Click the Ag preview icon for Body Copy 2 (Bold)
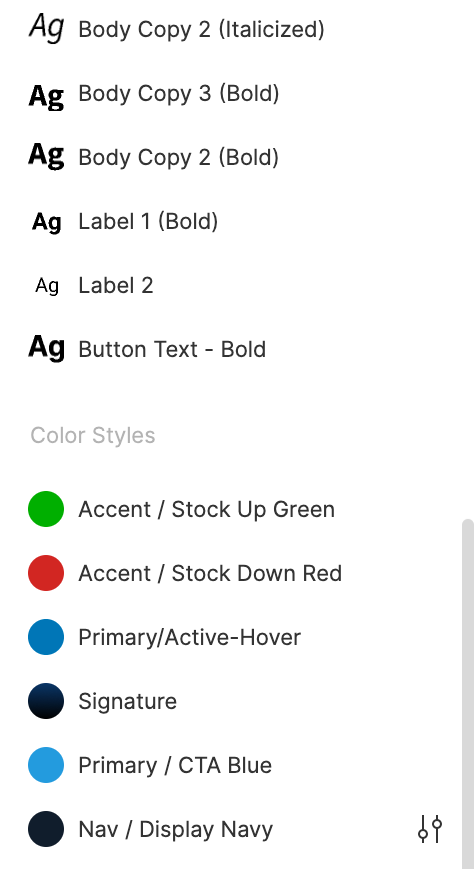The width and height of the screenshot is (476, 869). coord(47,155)
